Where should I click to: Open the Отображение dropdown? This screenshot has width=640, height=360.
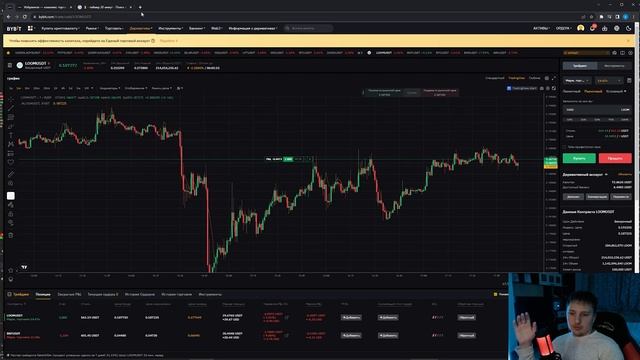coord(136,88)
